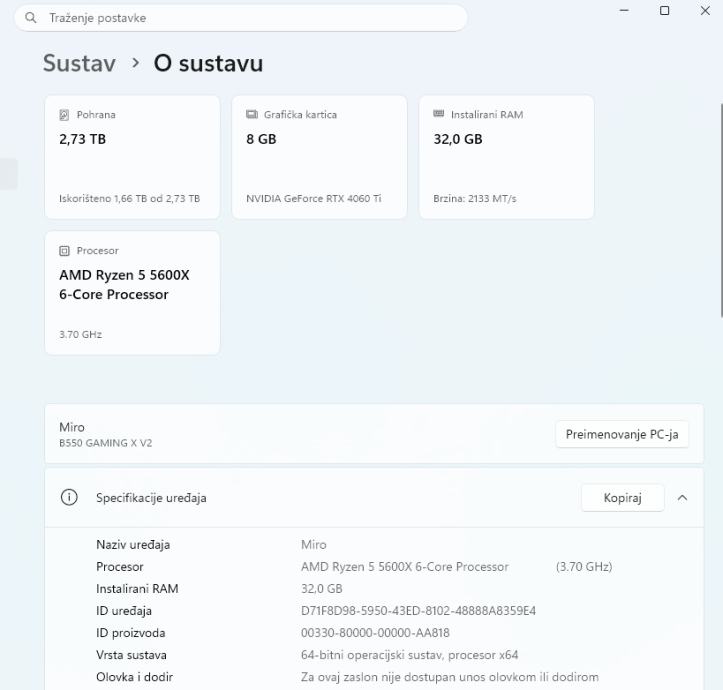Click Preimenovanje PC-ja button
Viewport: 723px width, 690px height.
point(621,434)
